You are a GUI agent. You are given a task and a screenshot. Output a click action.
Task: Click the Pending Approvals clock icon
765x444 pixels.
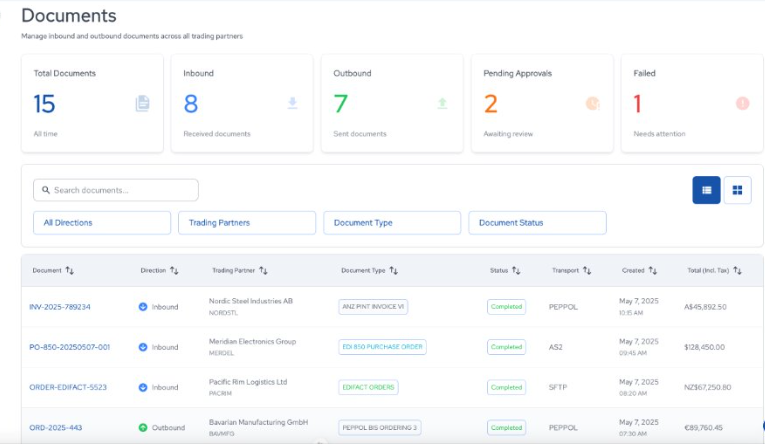[x=592, y=103]
